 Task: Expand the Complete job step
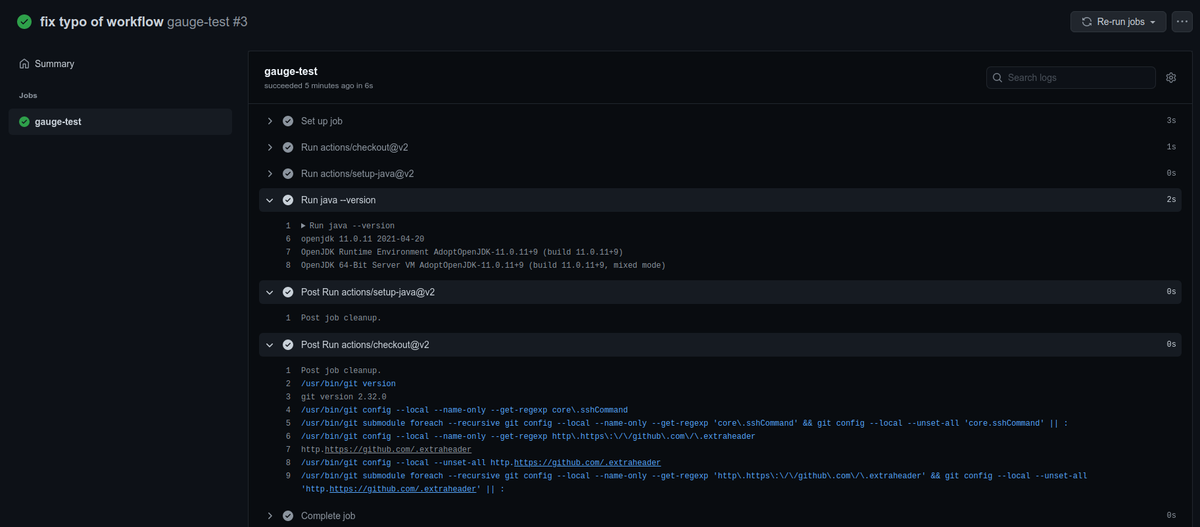click(x=269, y=515)
